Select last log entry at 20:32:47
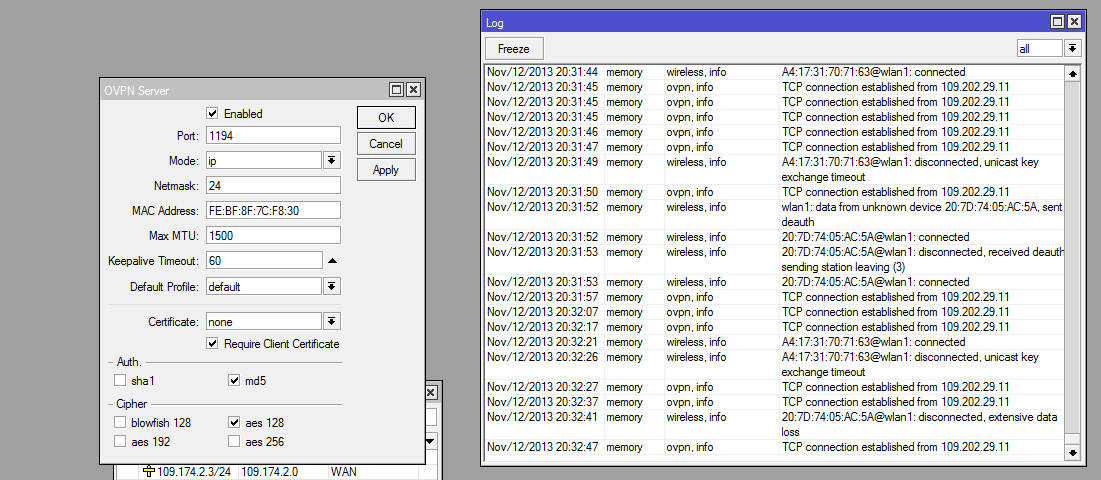The width and height of the screenshot is (1101, 480). click(774, 447)
